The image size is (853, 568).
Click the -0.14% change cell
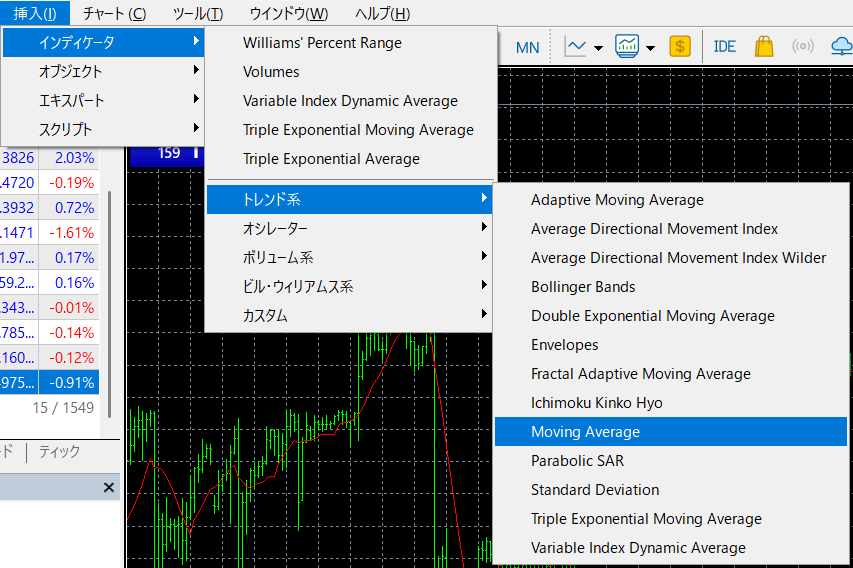coord(69,333)
